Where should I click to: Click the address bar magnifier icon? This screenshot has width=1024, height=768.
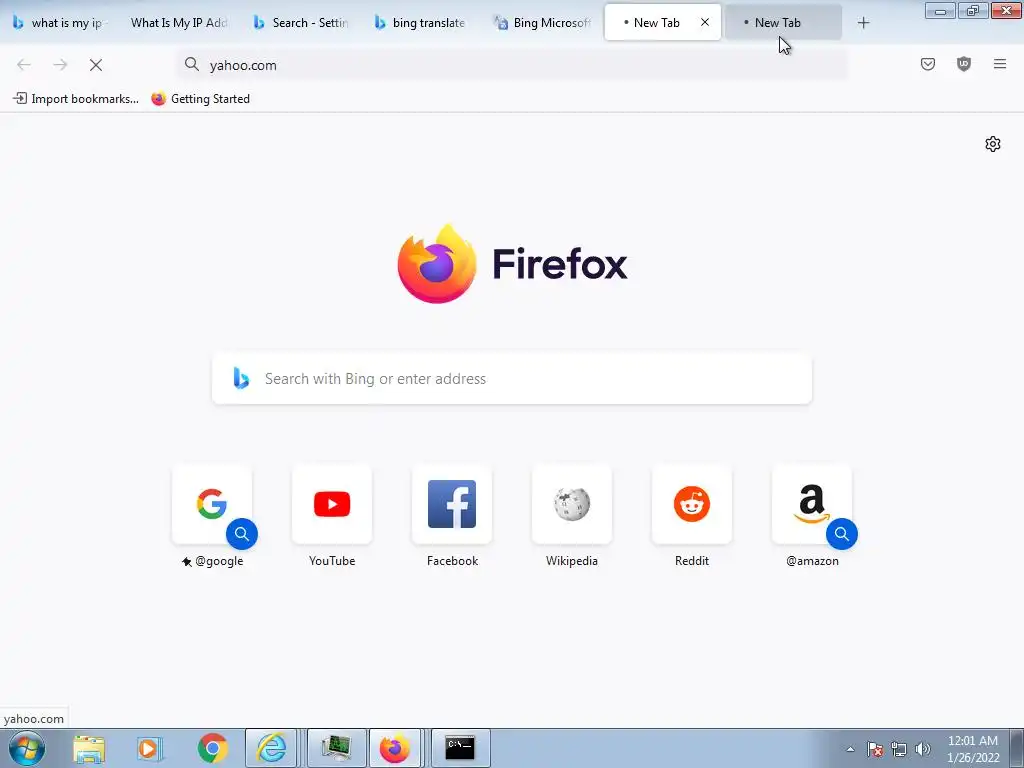(191, 64)
